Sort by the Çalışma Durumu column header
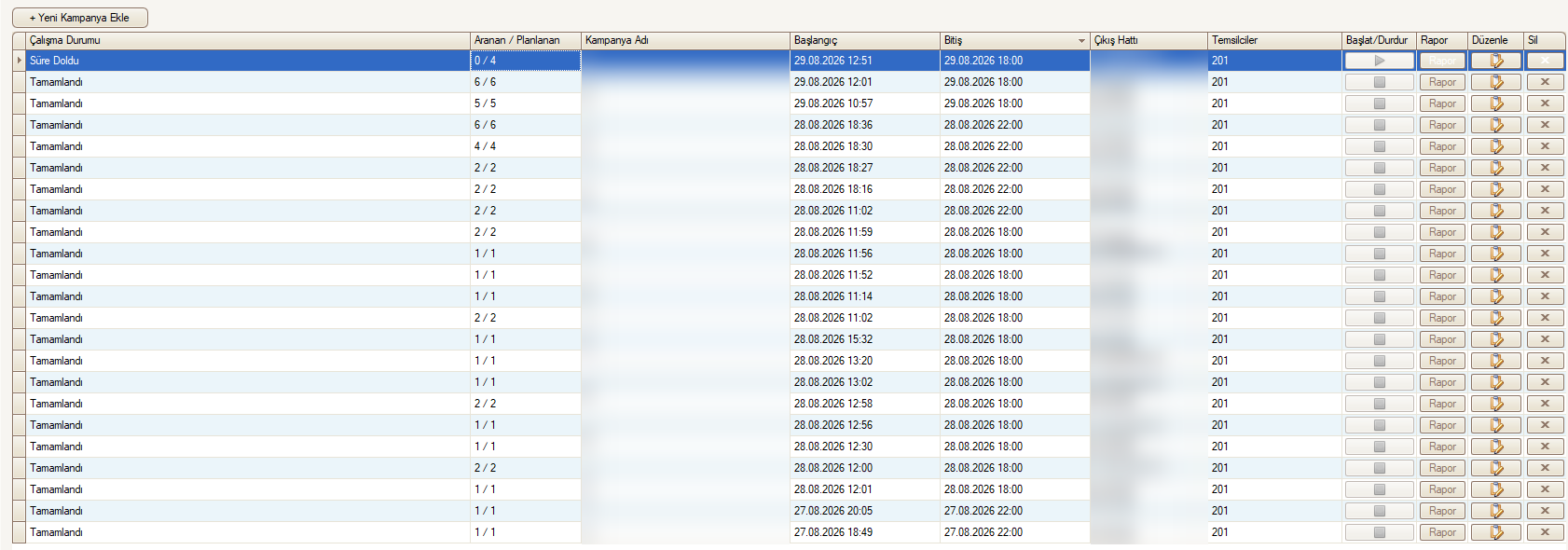This screenshot has height=550, width=1568. click(x=248, y=40)
